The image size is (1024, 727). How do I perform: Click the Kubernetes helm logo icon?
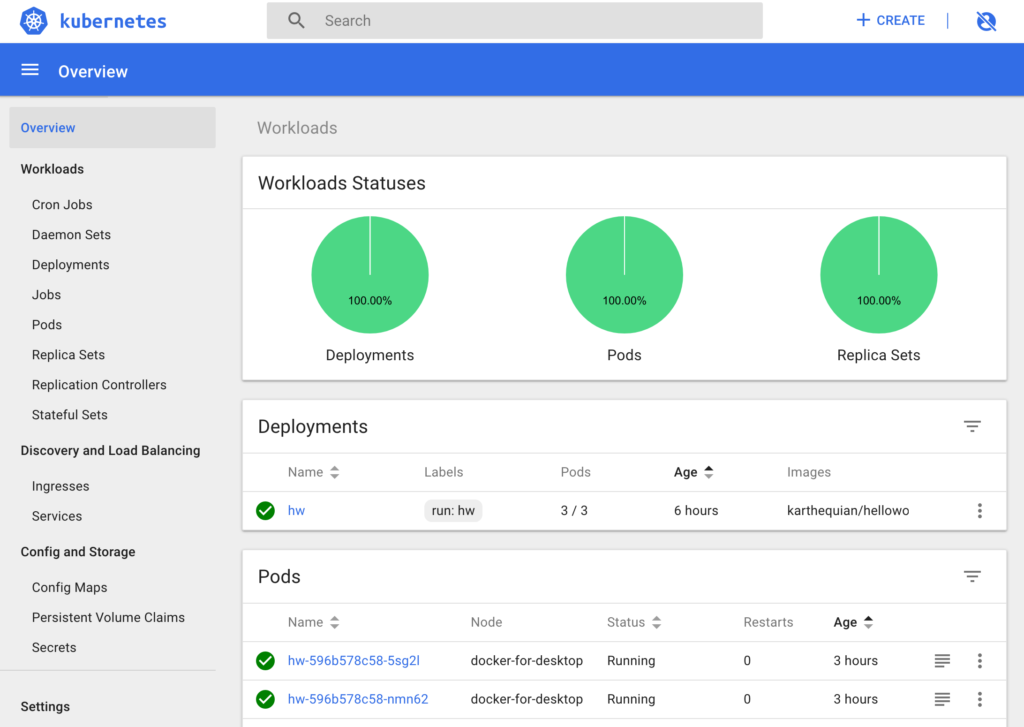(34, 21)
